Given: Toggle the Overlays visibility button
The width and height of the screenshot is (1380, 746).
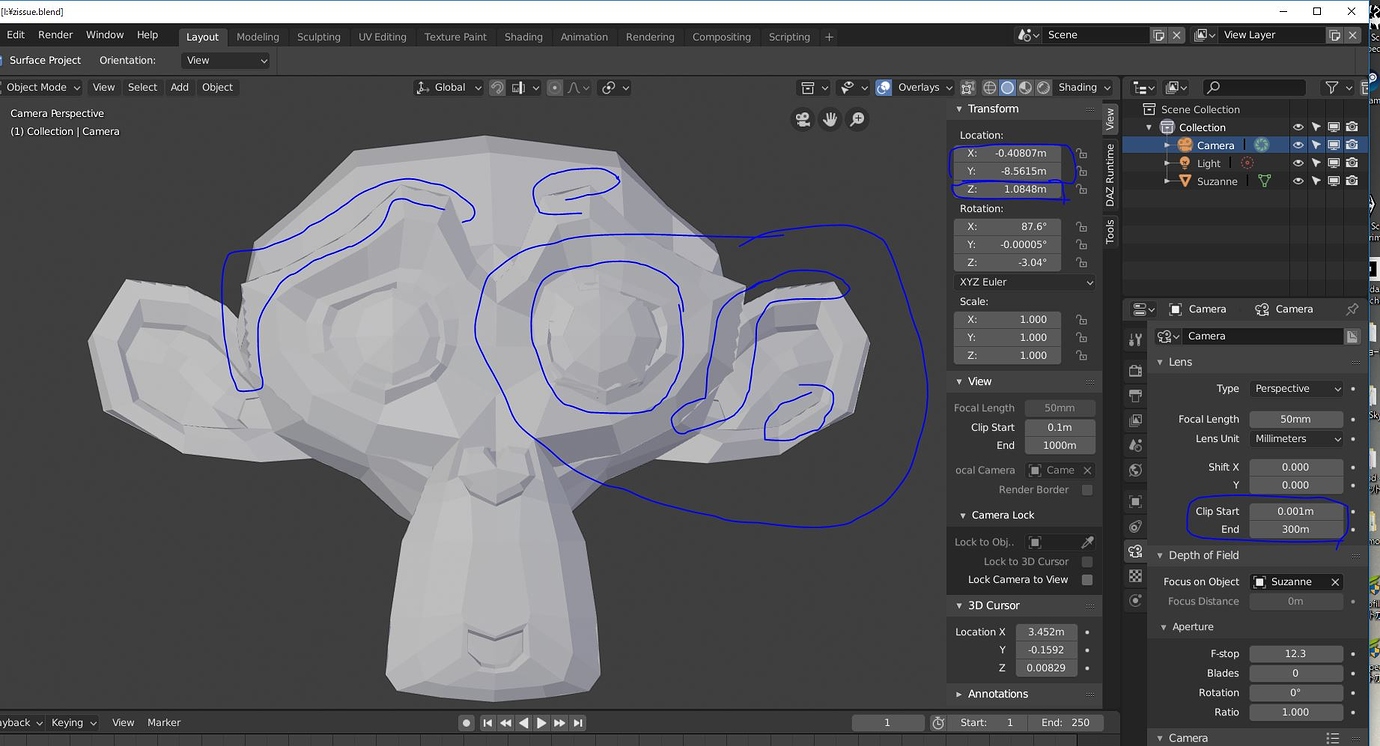Looking at the screenshot, I should [884, 88].
